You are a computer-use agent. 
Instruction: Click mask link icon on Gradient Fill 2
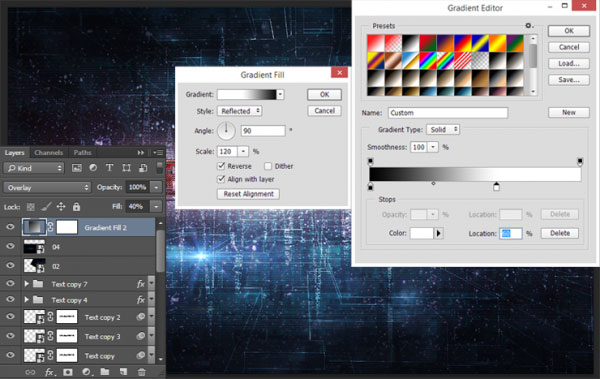coord(51,227)
